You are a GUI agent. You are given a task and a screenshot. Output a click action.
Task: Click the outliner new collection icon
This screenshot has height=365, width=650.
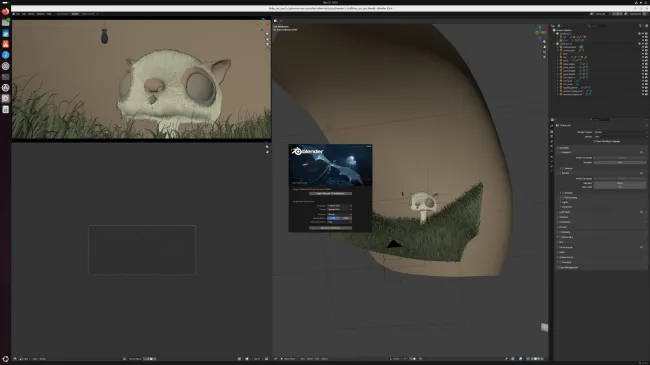coord(646,26)
